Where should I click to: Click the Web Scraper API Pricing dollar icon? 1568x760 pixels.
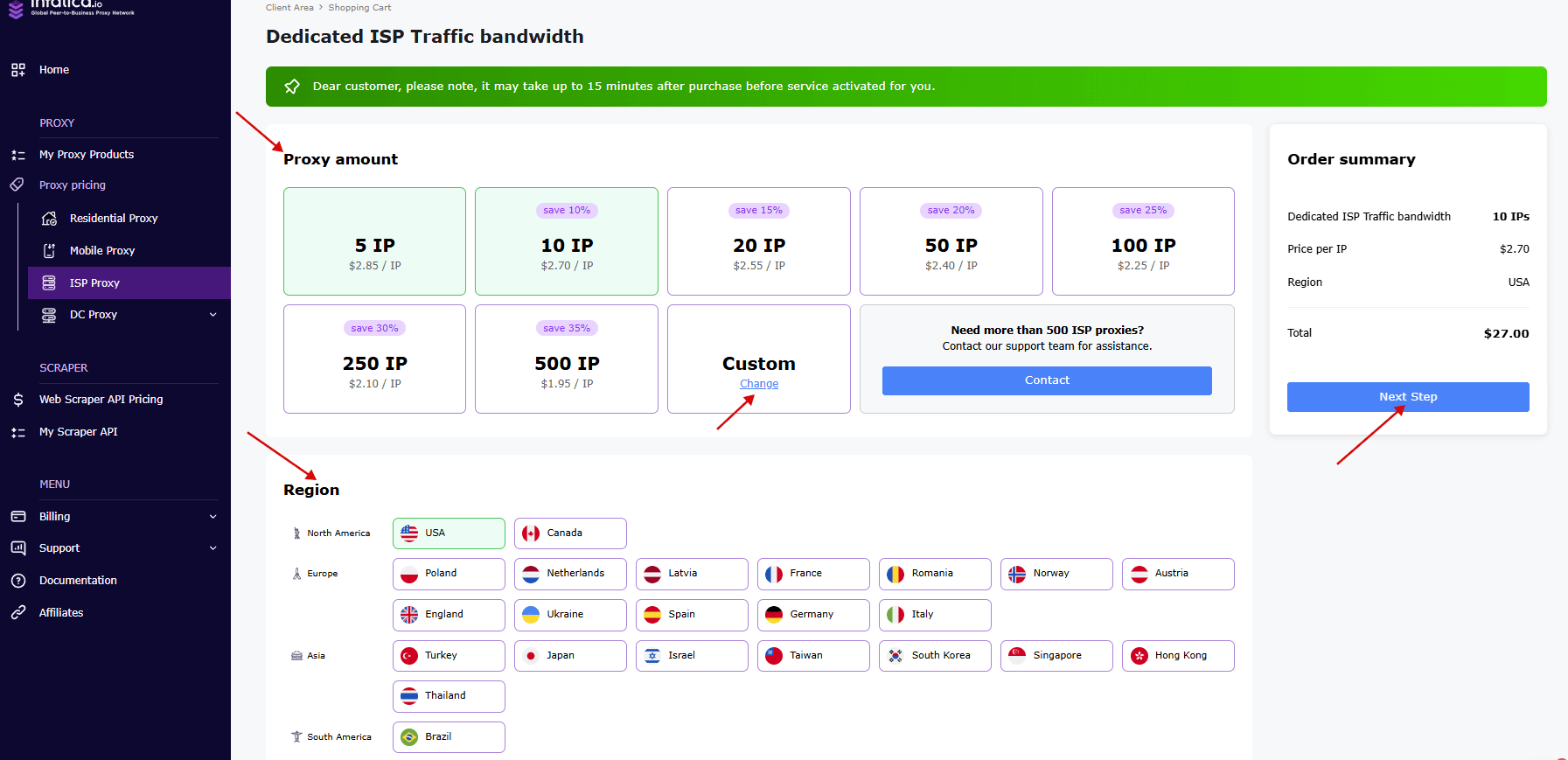(x=17, y=400)
